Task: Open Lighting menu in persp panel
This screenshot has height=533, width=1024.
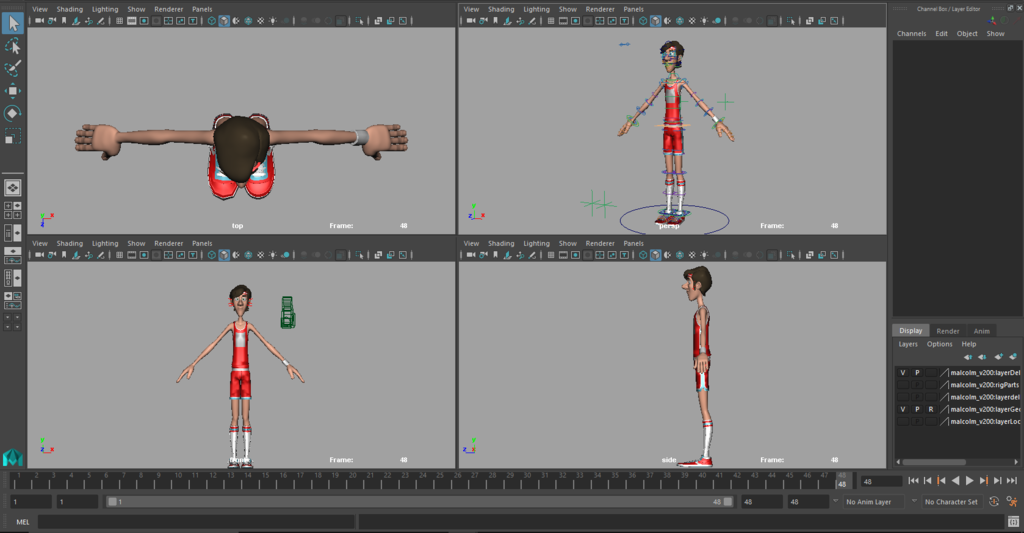Action: pos(536,9)
